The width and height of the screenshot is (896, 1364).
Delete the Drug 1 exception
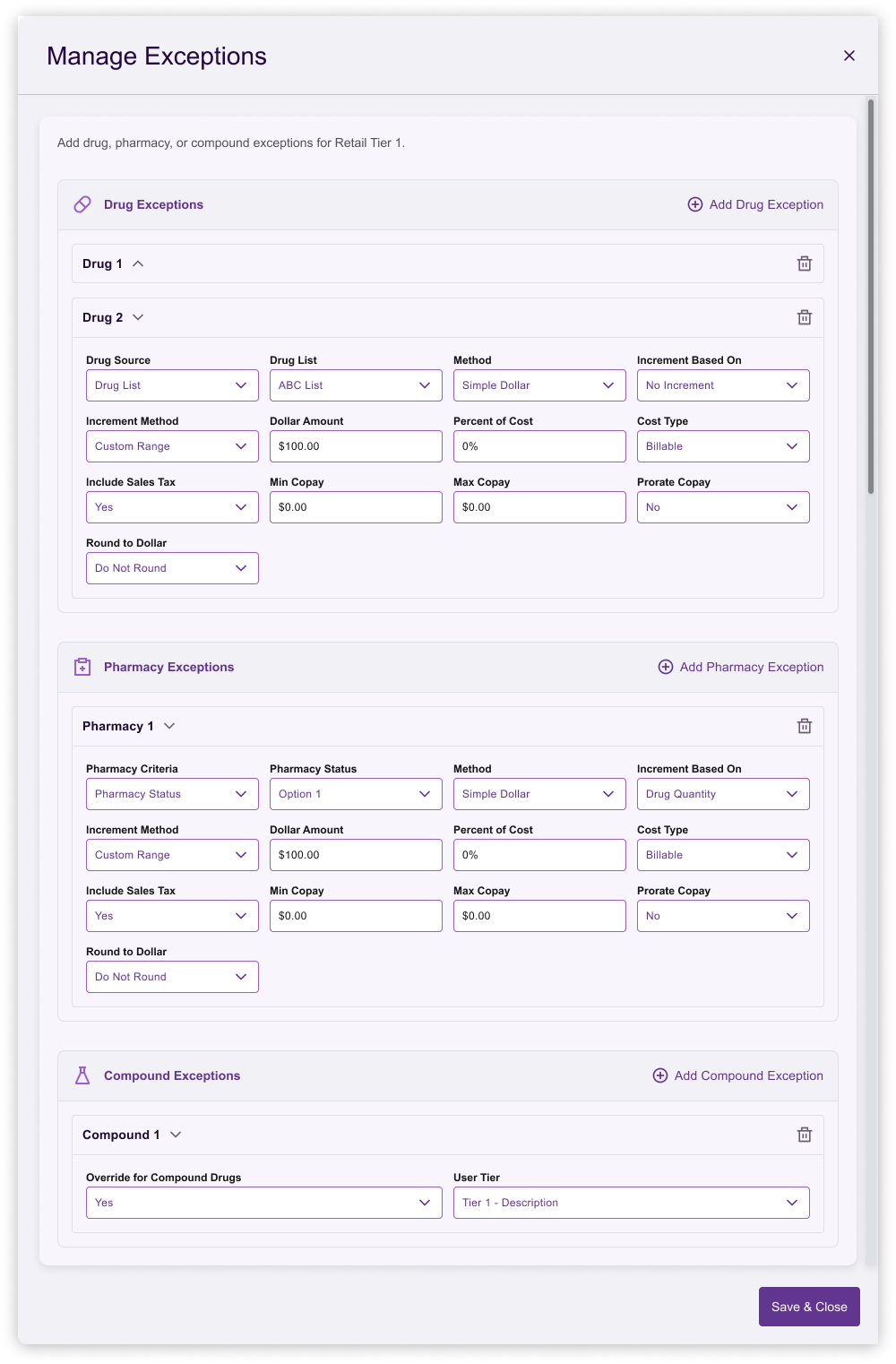pyautogui.click(x=805, y=263)
